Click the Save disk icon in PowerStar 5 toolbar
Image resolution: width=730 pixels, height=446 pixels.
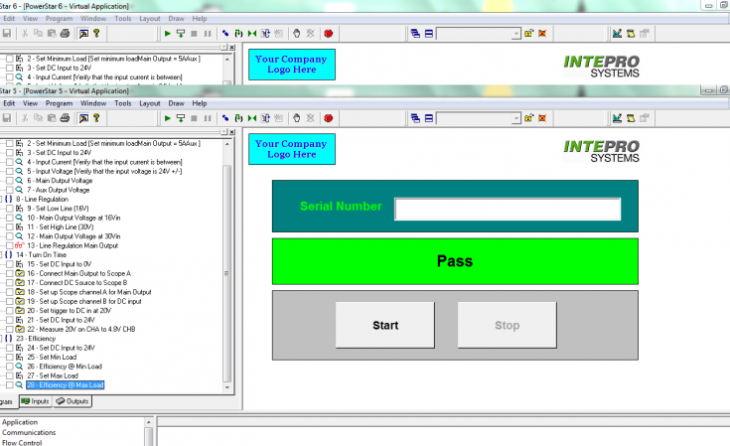point(7,118)
